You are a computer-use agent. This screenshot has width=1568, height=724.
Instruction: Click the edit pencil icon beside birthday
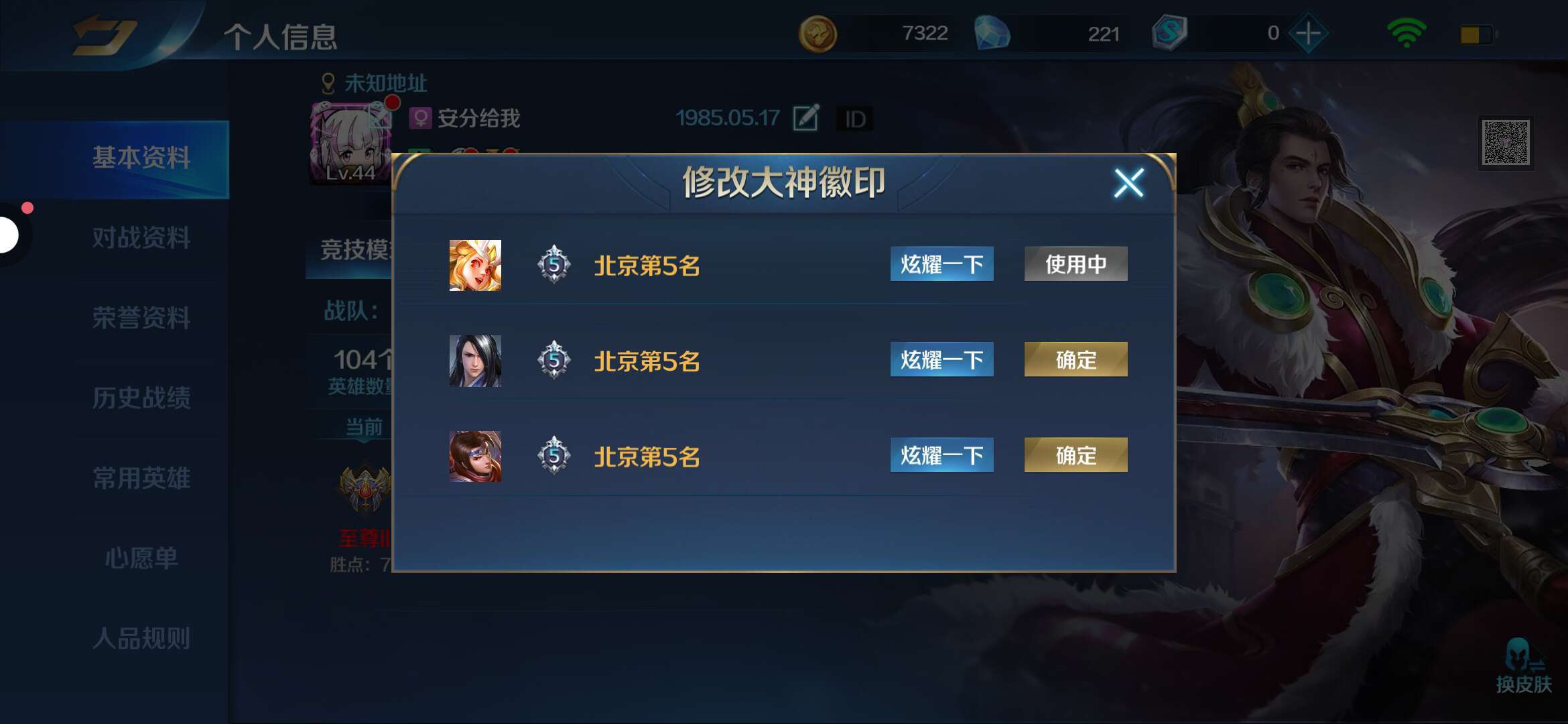[805, 118]
